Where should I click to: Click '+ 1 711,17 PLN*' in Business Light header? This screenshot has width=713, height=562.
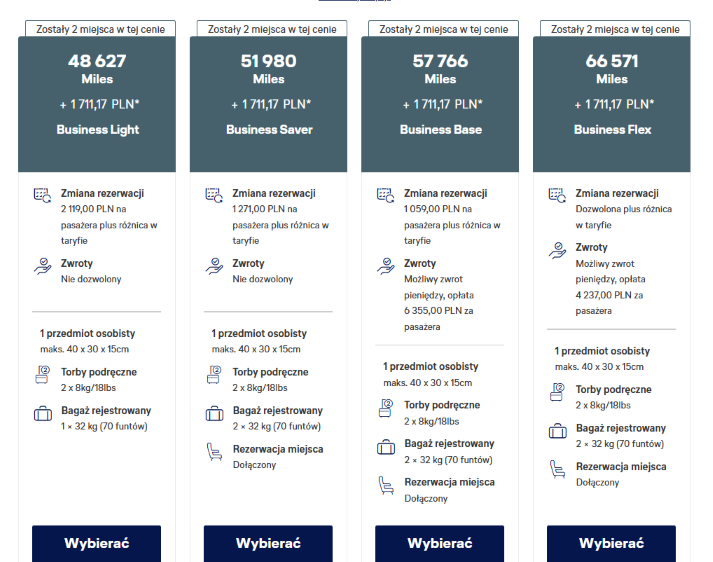click(100, 105)
